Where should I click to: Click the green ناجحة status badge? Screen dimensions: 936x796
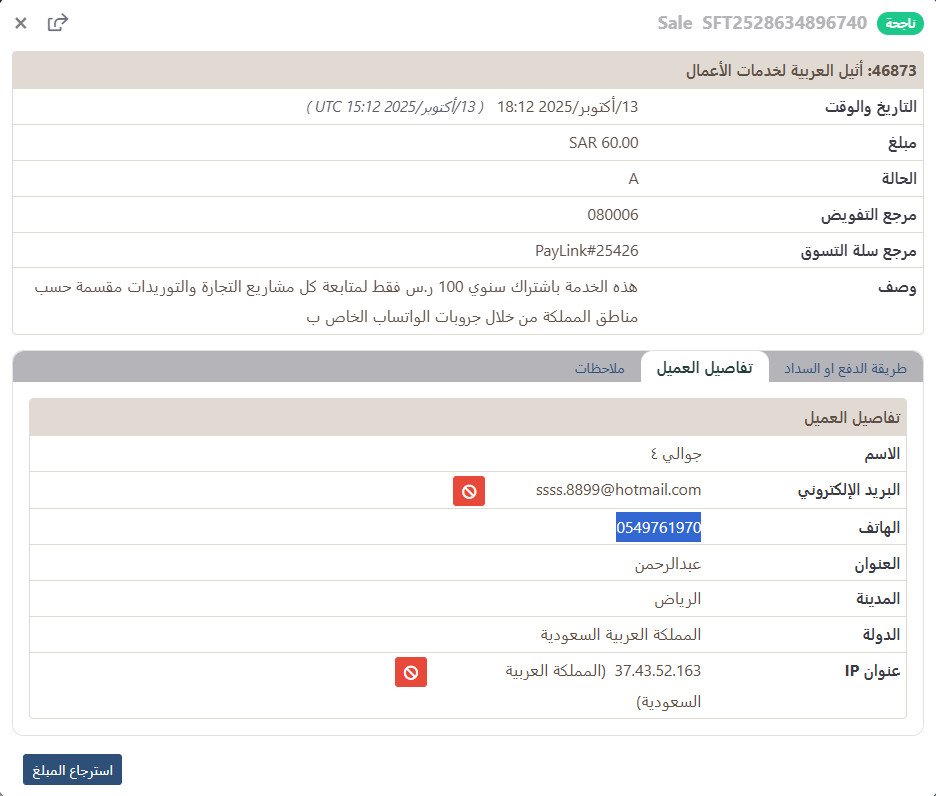[899, 22]
